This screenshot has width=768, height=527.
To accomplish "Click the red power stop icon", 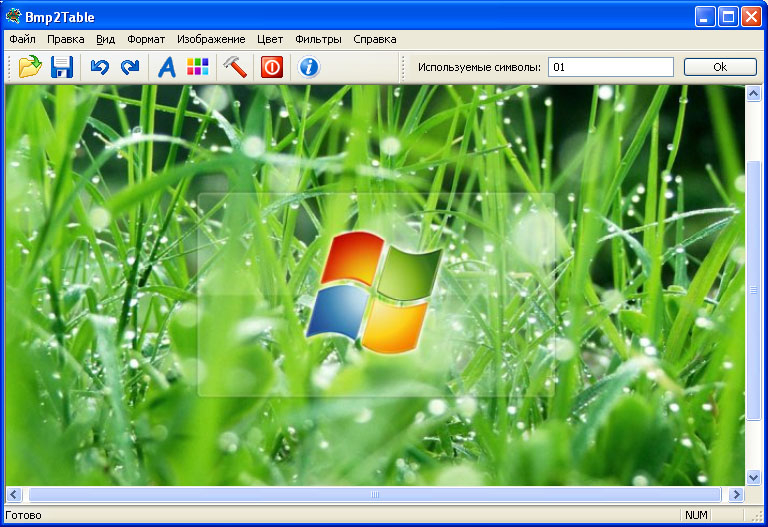I will (x=272, y=67).
